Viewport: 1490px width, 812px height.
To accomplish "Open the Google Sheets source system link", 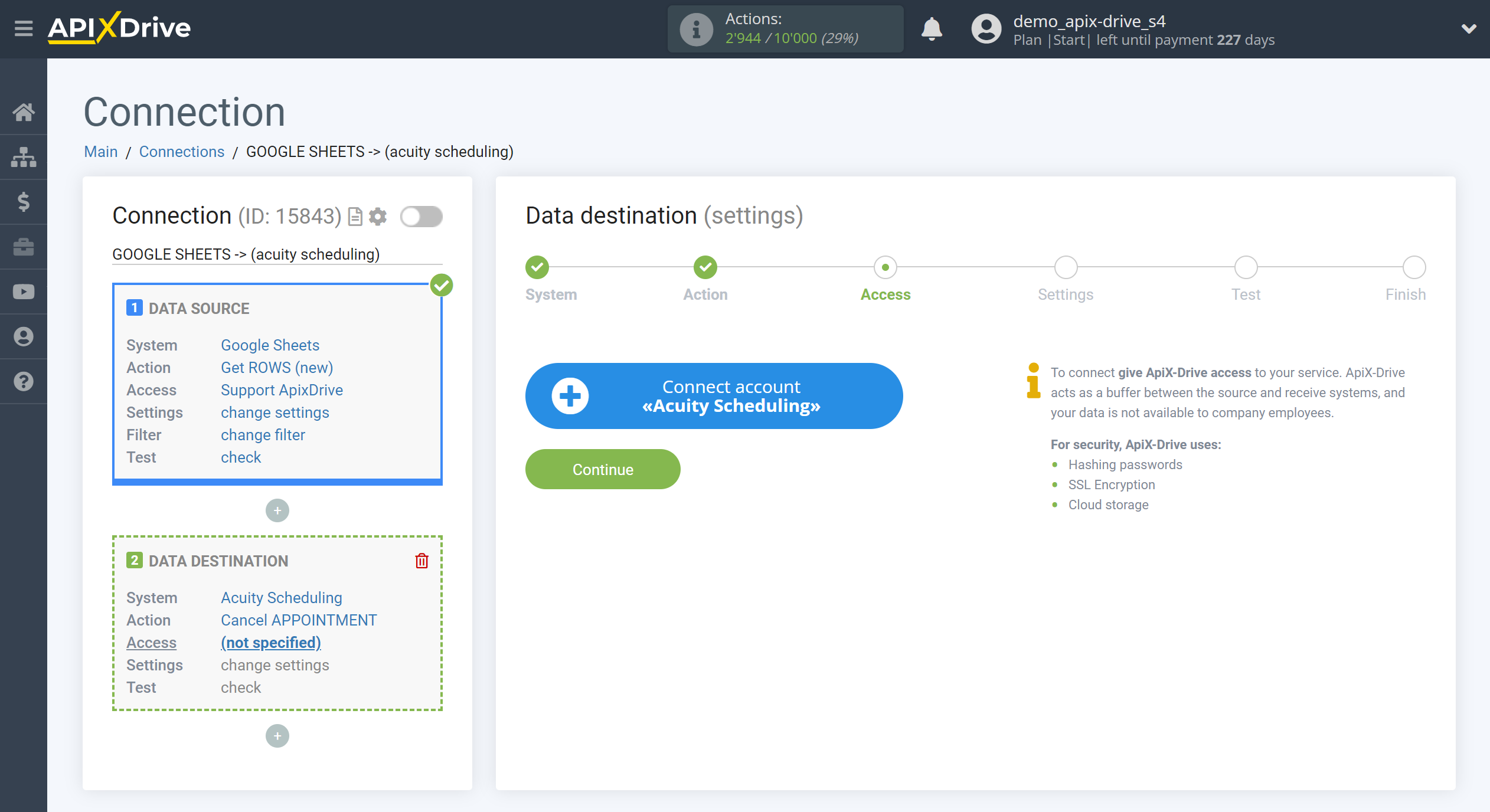I will [x=270, y=345].
